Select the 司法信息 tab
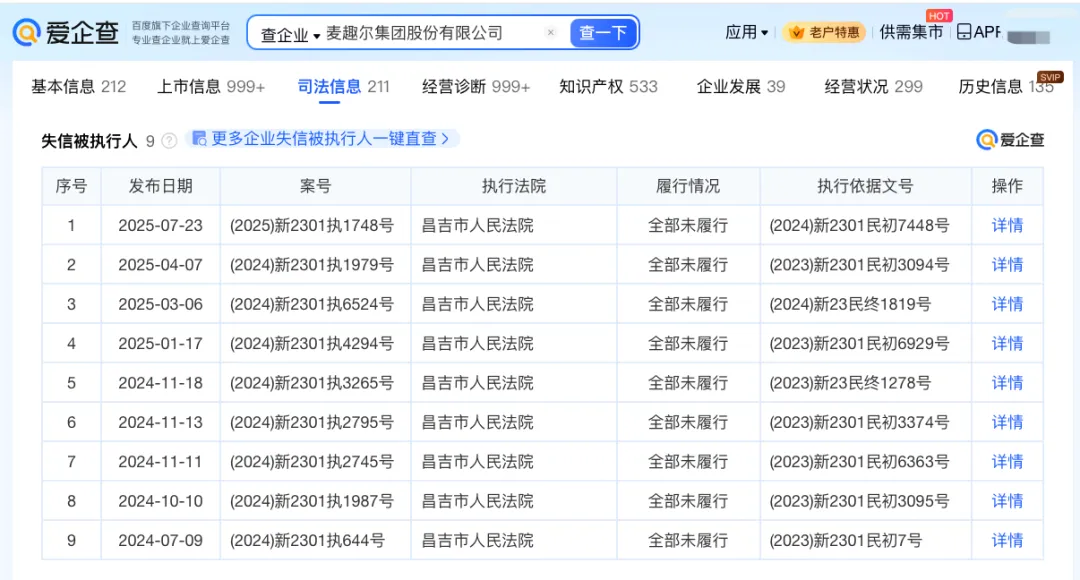The image size is (1080, 580). coord(343,87)
